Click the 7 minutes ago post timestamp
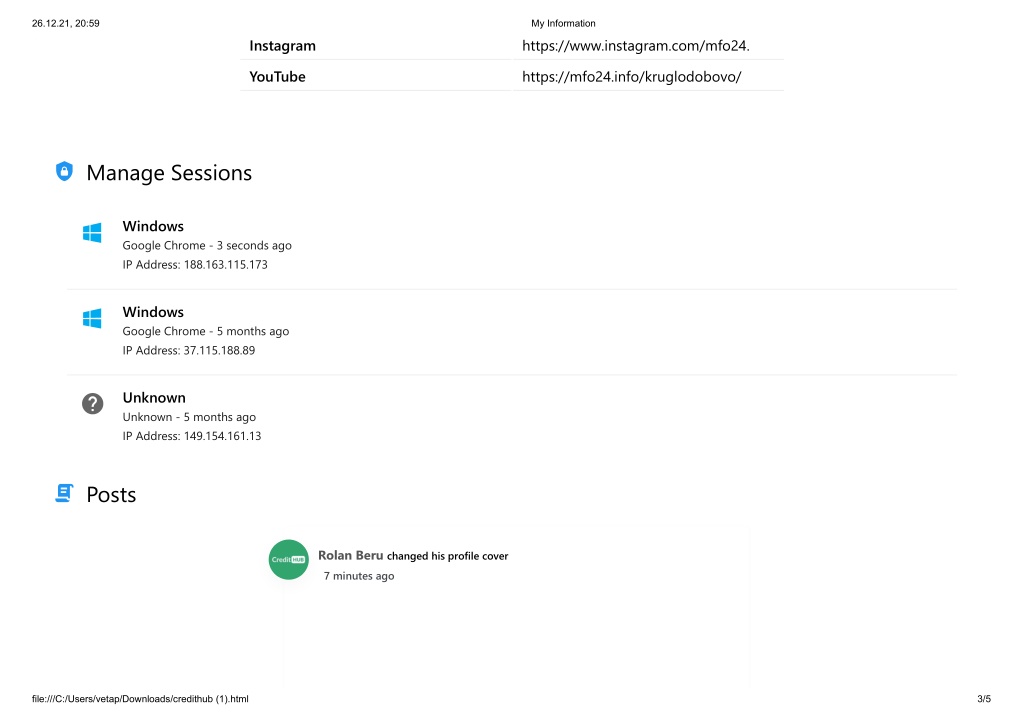The width and height of the screenshot is (1024, 723). click(x=359, y=575)
